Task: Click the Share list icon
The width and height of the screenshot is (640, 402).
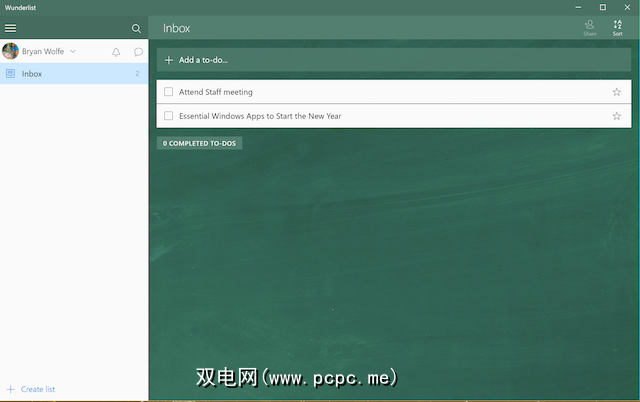Action: pos(590,27)
